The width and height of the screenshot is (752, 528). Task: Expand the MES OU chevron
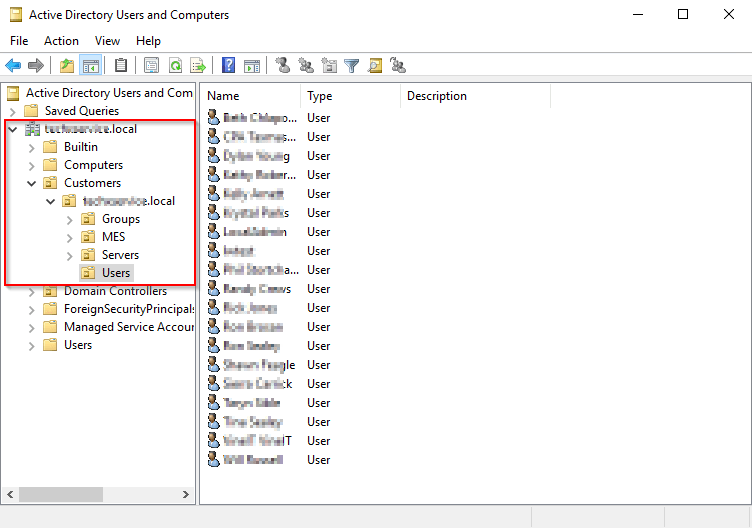(70, 237)
